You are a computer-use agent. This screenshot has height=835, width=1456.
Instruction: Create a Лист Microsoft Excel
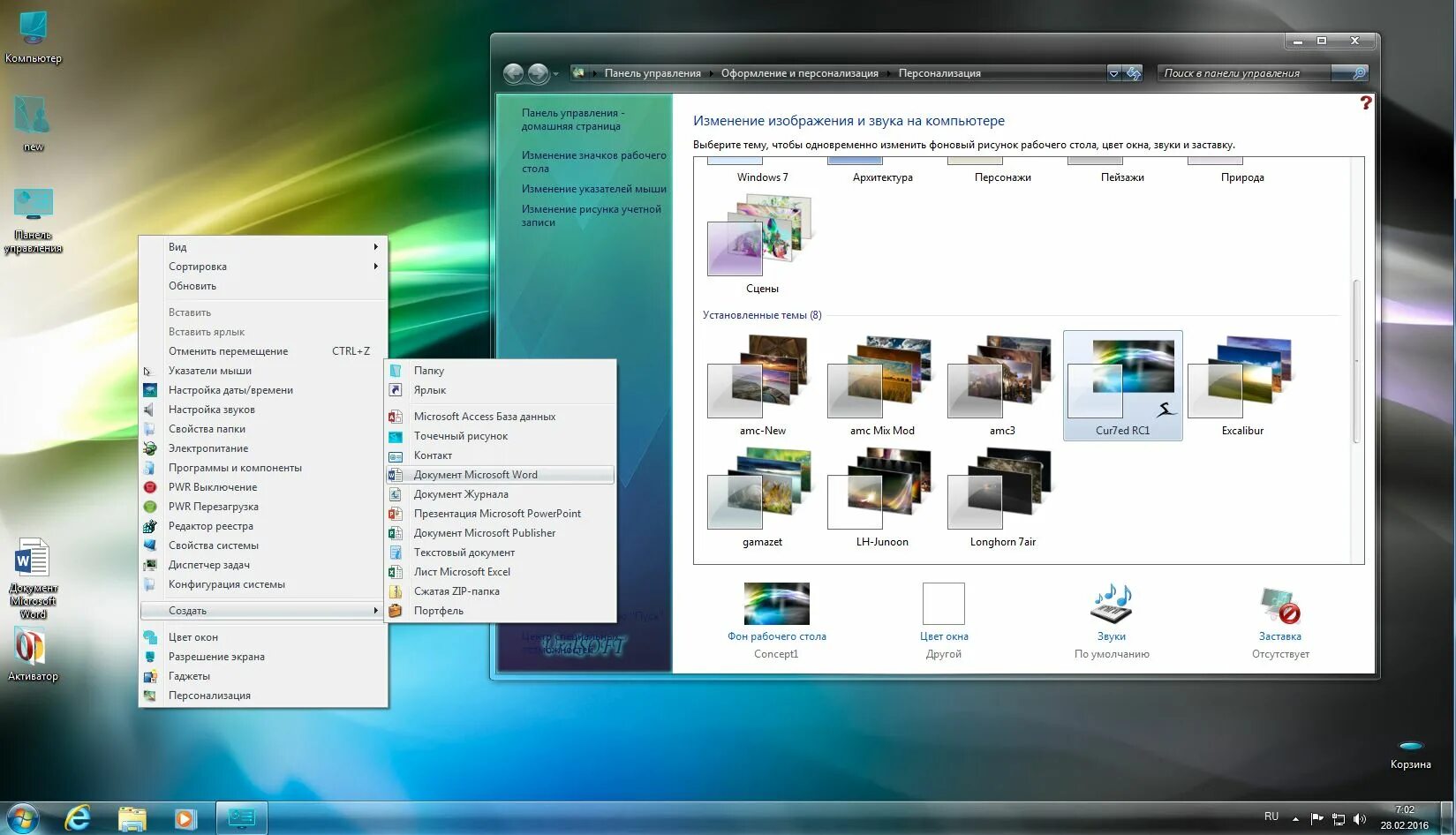point(501,572)
